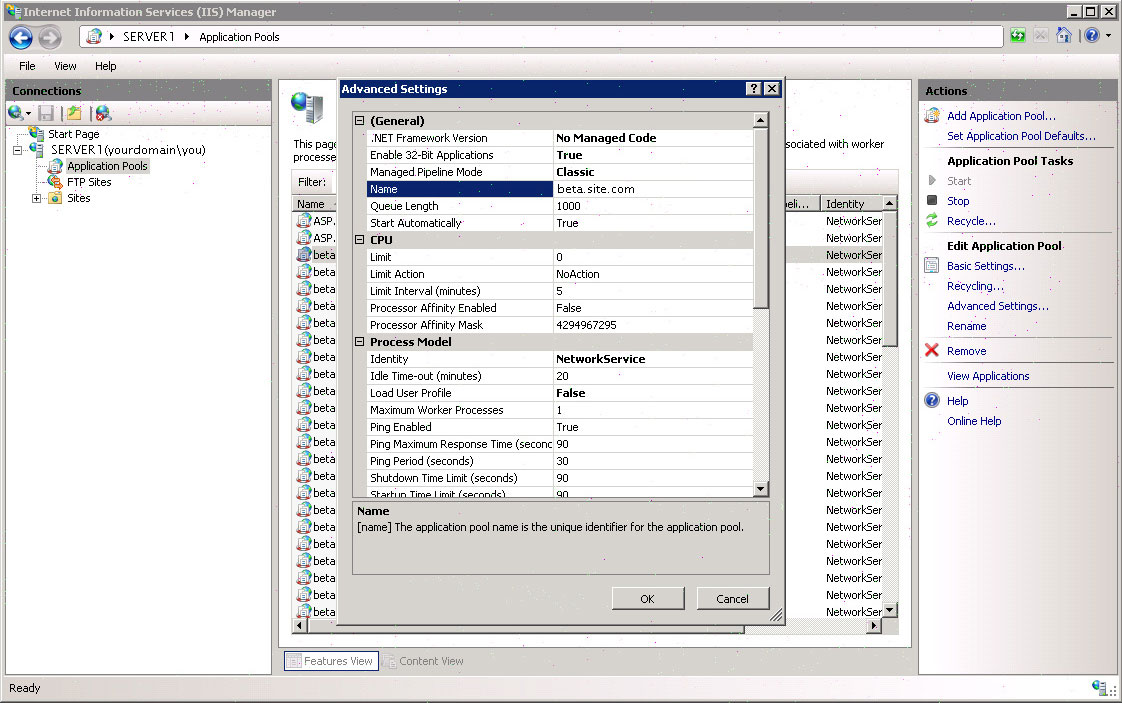Open the SERVER1 breadcrumb arrow in address bar

pos(187,37)
